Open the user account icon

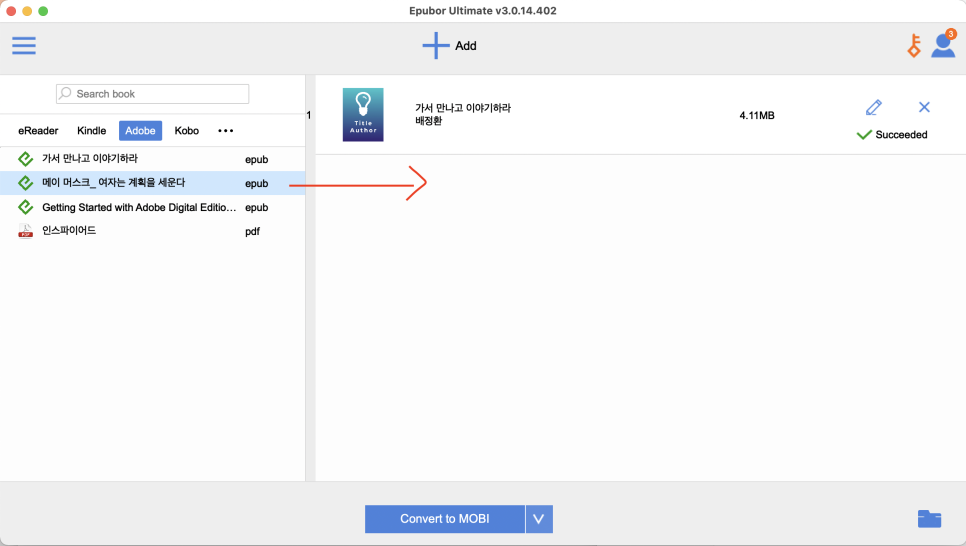pos(943,46)
